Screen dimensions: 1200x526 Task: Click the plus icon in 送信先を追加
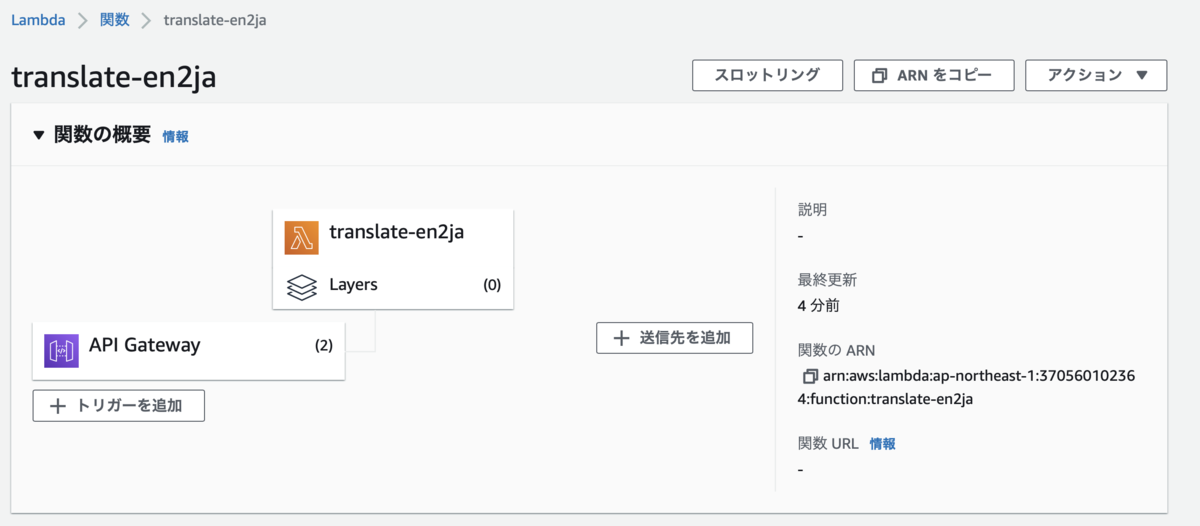click(x=621, y=338)
